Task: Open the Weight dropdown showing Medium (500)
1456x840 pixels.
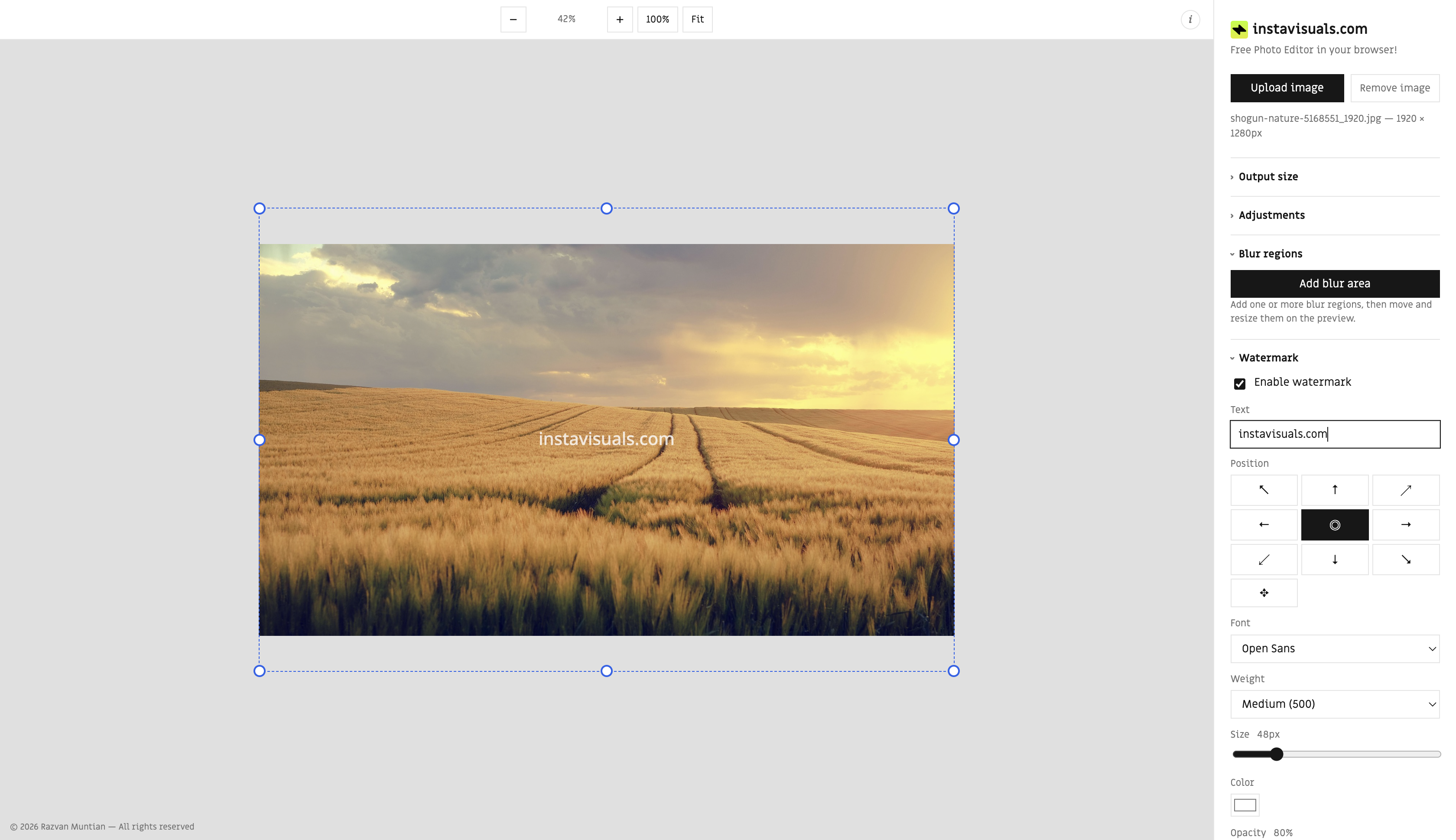Action: click(1334, 704)
